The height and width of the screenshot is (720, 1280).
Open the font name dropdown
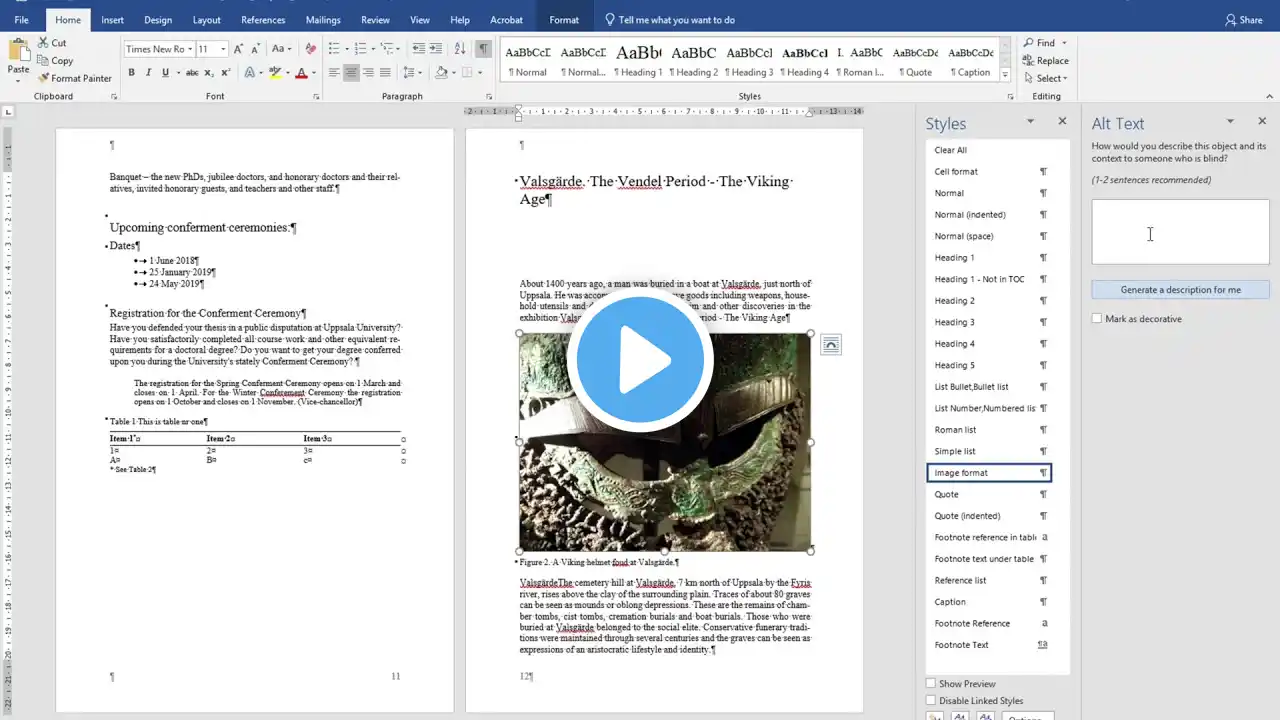point(190,49)
